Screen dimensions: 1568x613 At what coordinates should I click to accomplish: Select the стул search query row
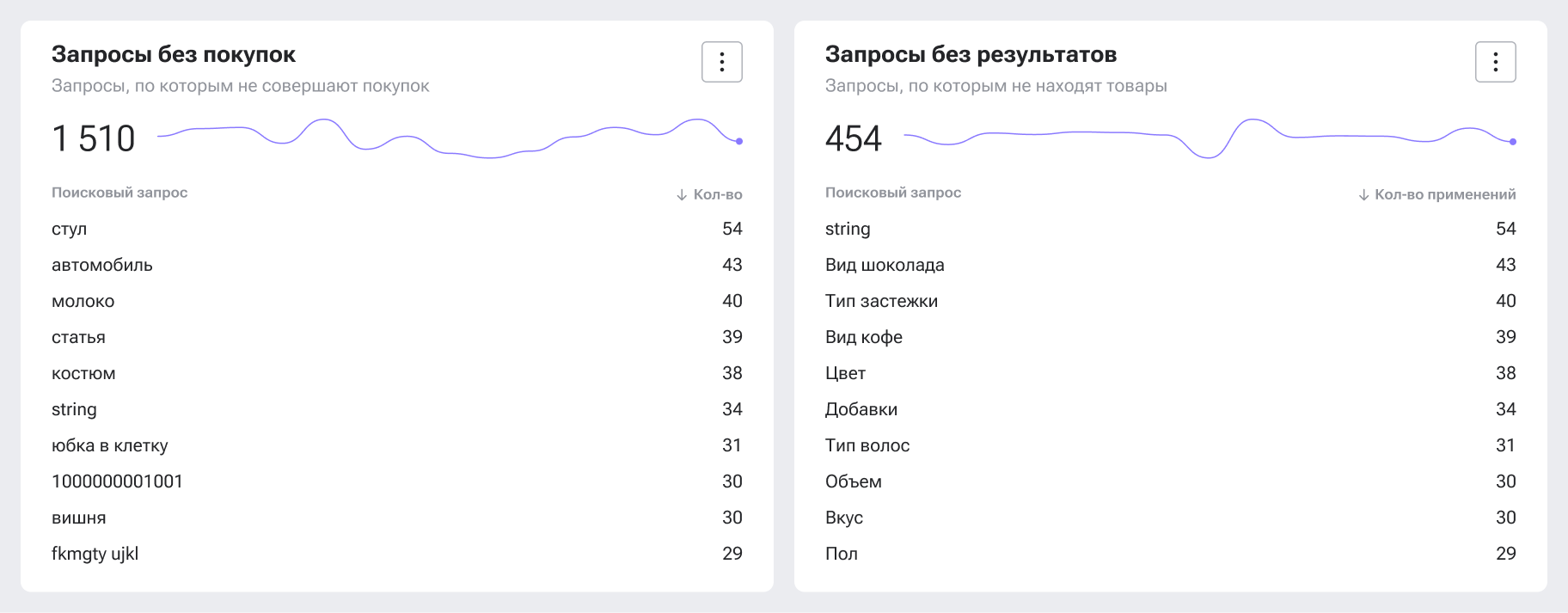[x=70, y=230]
